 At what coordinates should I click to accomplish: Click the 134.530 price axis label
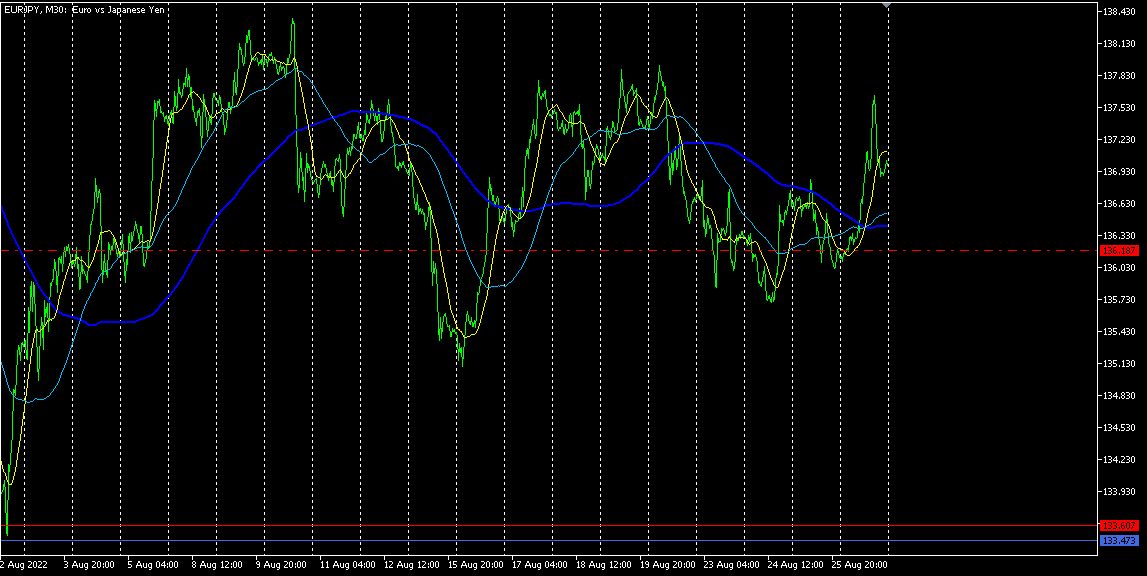point(1119,427)
